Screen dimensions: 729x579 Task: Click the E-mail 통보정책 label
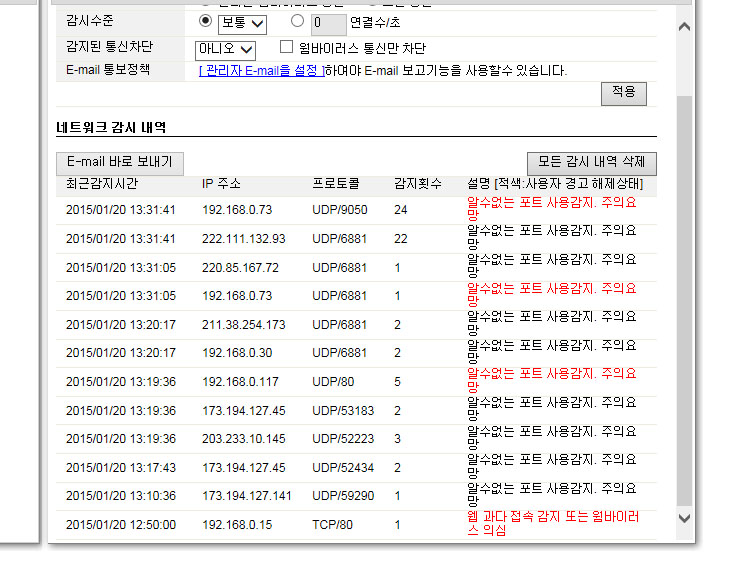click(108, 70)
